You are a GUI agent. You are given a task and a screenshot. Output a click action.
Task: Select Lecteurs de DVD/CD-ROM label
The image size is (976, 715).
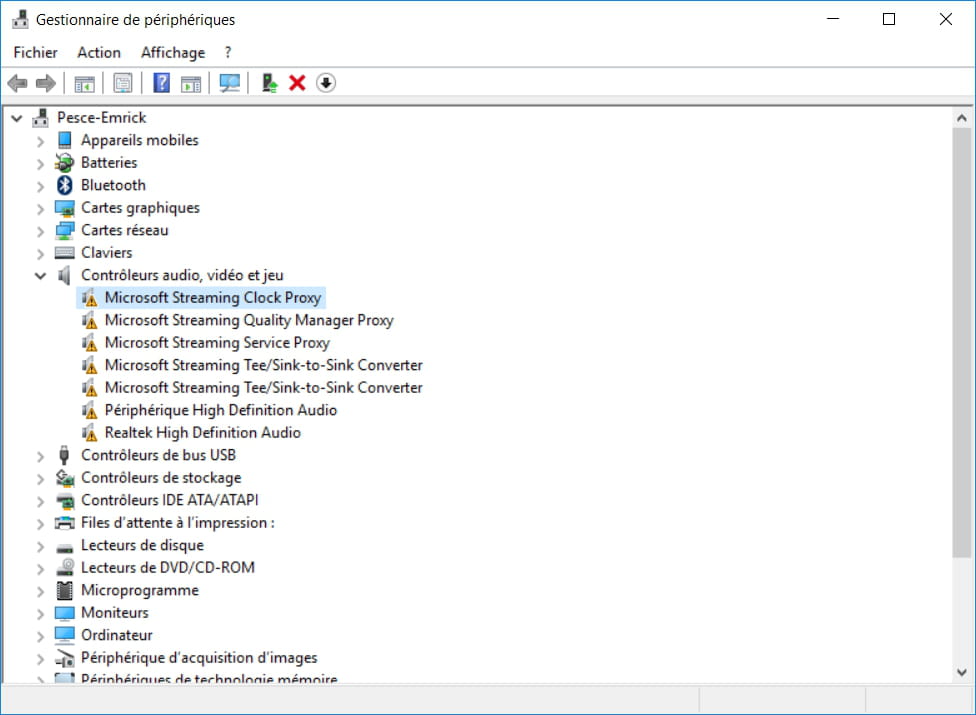[x=168, y=568]
